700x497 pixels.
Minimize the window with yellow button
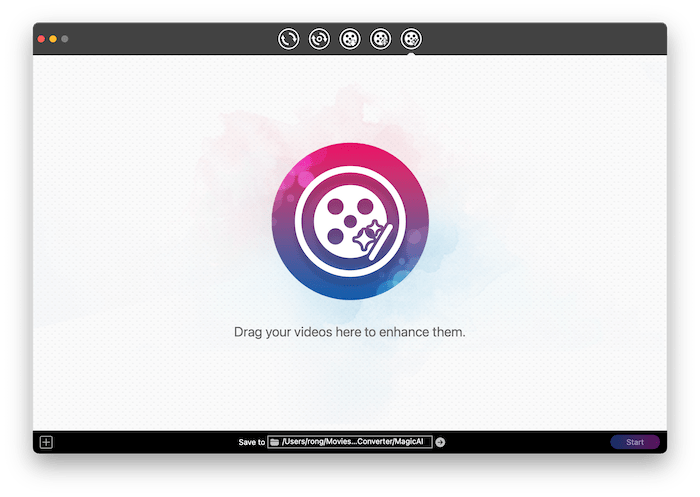click(x=53, y=39)
